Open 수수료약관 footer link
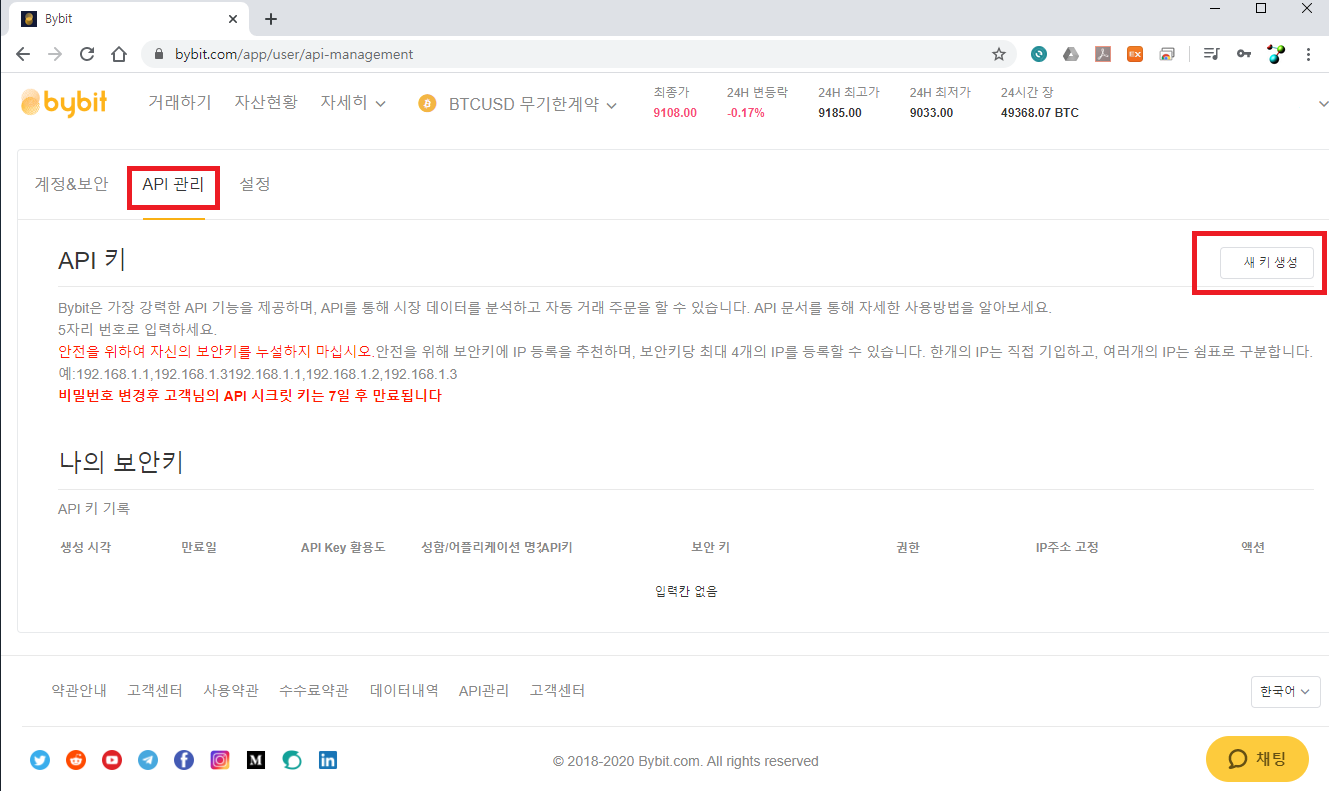Screen dimensions: 1329x791 coord(314,691)
